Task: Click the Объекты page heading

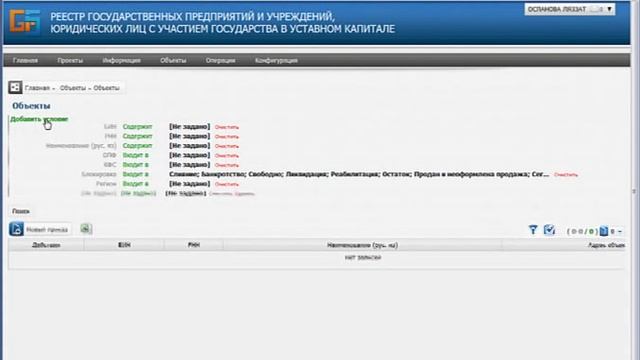Action: [x=31, y=106]
